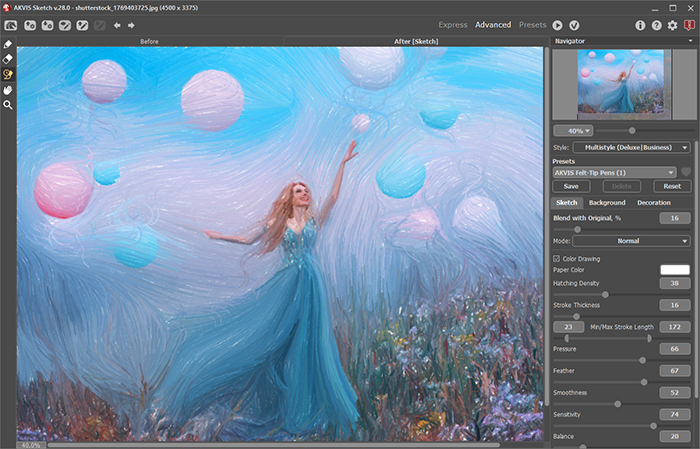This screenshot has height=449, width=700.
Task: Switch to the Background tab
Action: pyautogui.click(x=607, y=203)
